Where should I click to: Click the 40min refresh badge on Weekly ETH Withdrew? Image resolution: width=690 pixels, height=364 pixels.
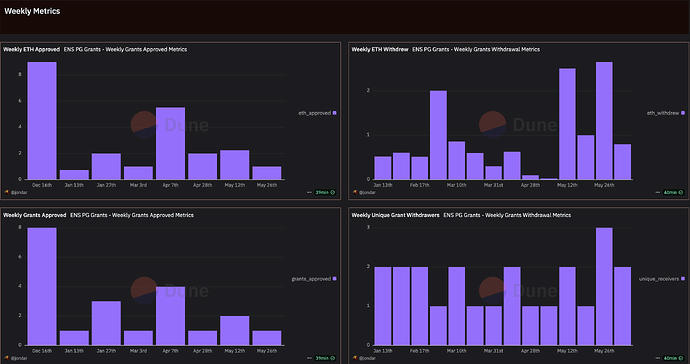coord(674,192)
